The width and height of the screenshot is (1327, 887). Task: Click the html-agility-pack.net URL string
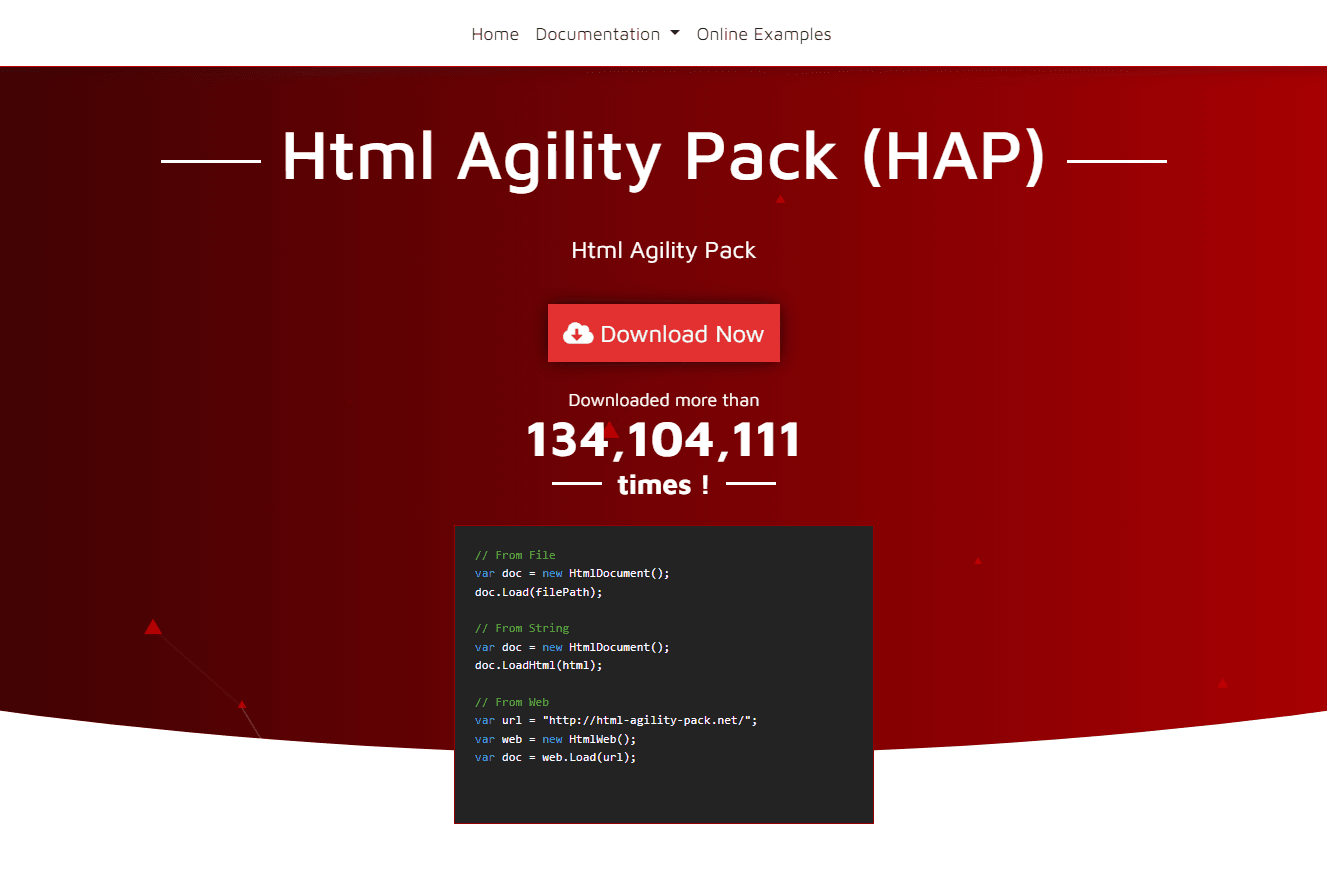[647, 720]
